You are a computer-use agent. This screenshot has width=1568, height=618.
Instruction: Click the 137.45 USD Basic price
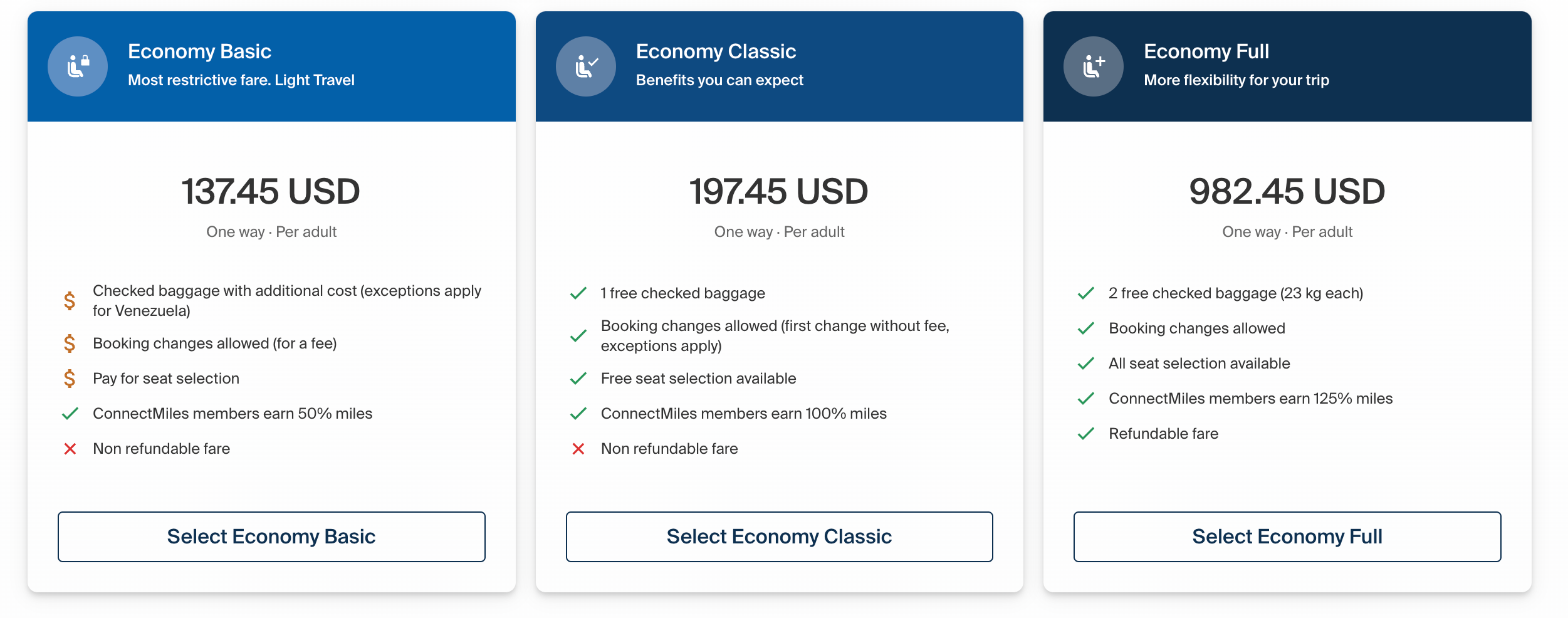271,191
